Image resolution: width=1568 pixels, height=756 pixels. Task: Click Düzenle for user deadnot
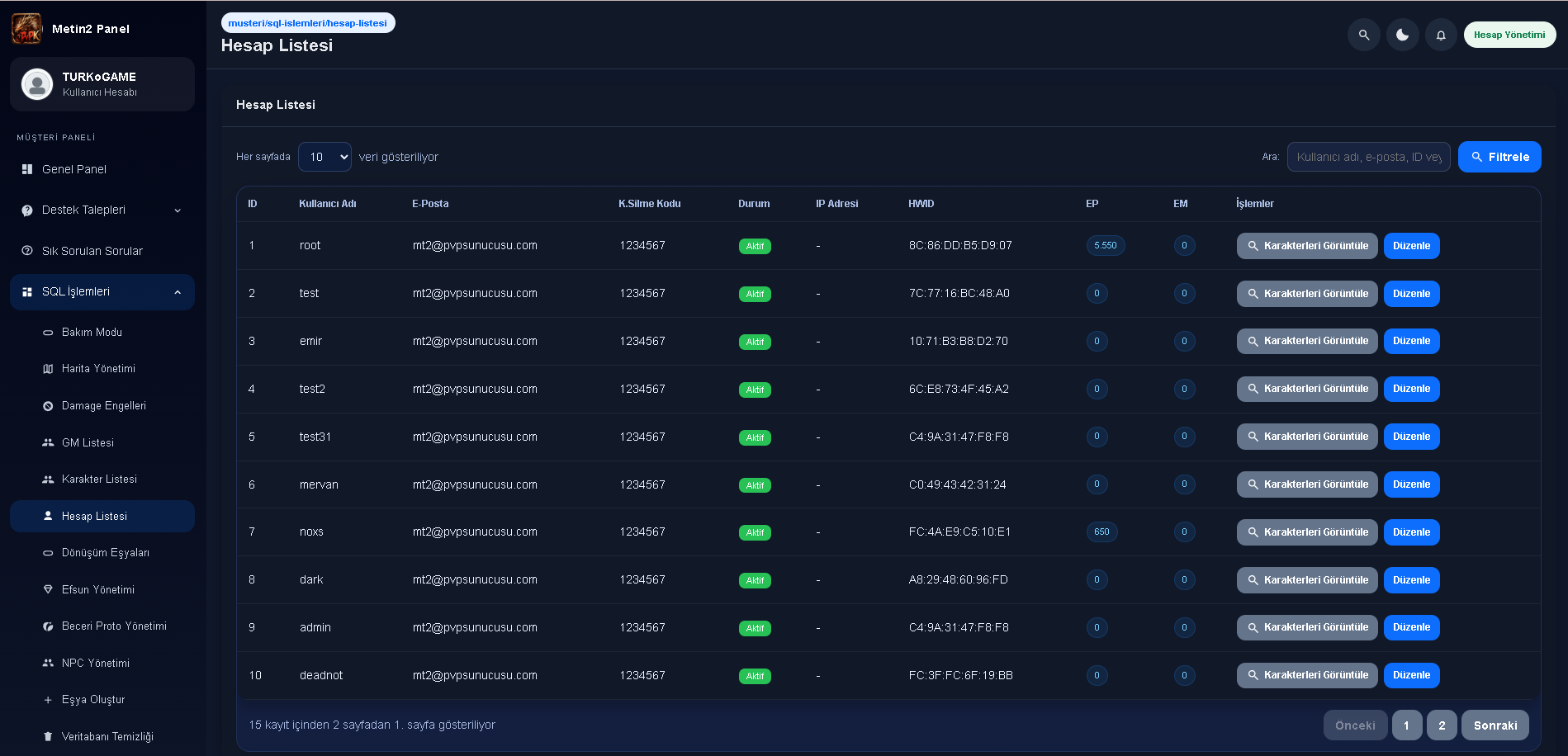coord(1411,675)
